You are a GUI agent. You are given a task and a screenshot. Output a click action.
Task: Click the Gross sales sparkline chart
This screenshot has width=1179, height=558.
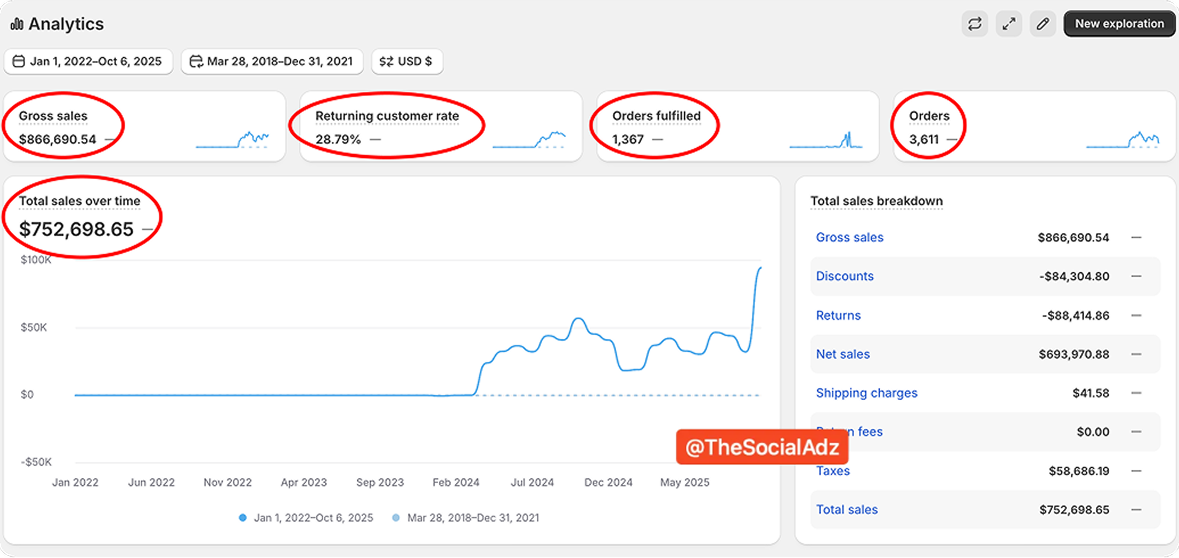tap(232, 140)
